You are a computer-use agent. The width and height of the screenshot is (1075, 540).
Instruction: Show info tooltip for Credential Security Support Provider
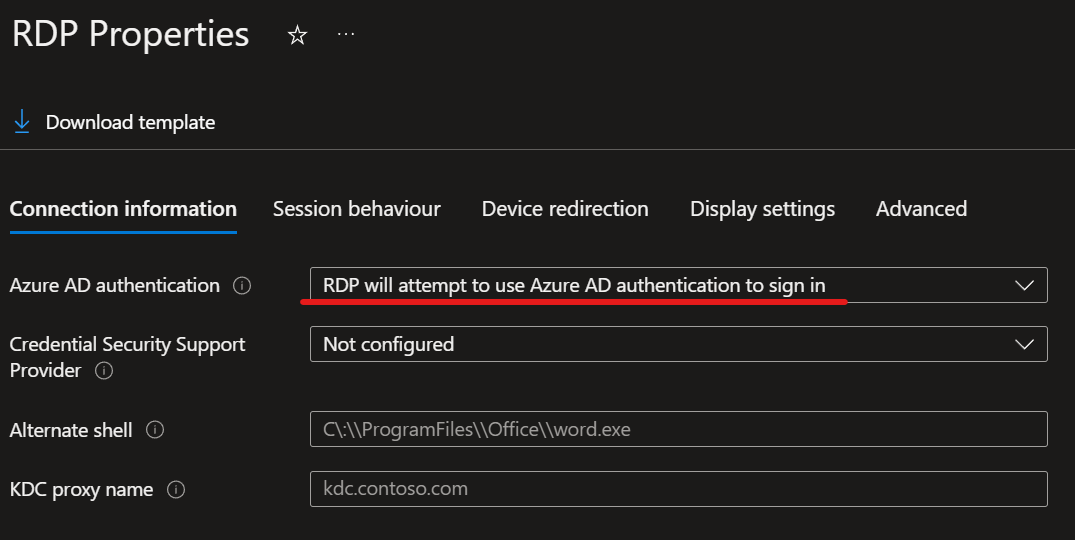coord(104,371)
